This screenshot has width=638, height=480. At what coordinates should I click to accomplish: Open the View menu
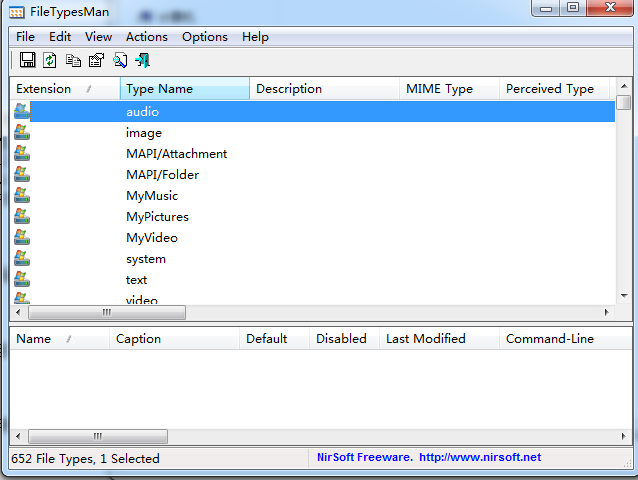pyautogui.click(x=98, y=37)
